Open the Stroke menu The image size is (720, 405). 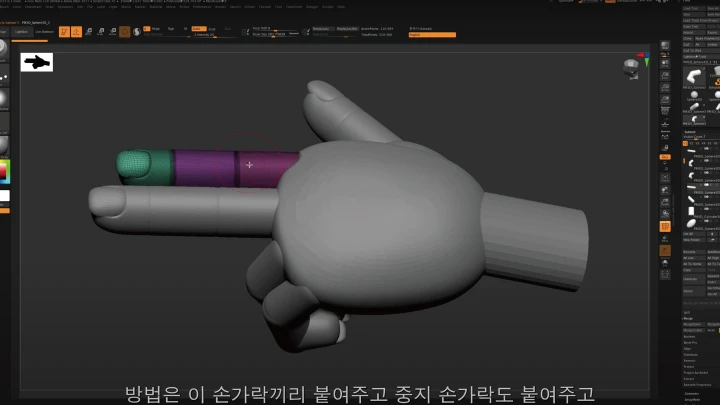pyautogui.click(x=250, y=7)
